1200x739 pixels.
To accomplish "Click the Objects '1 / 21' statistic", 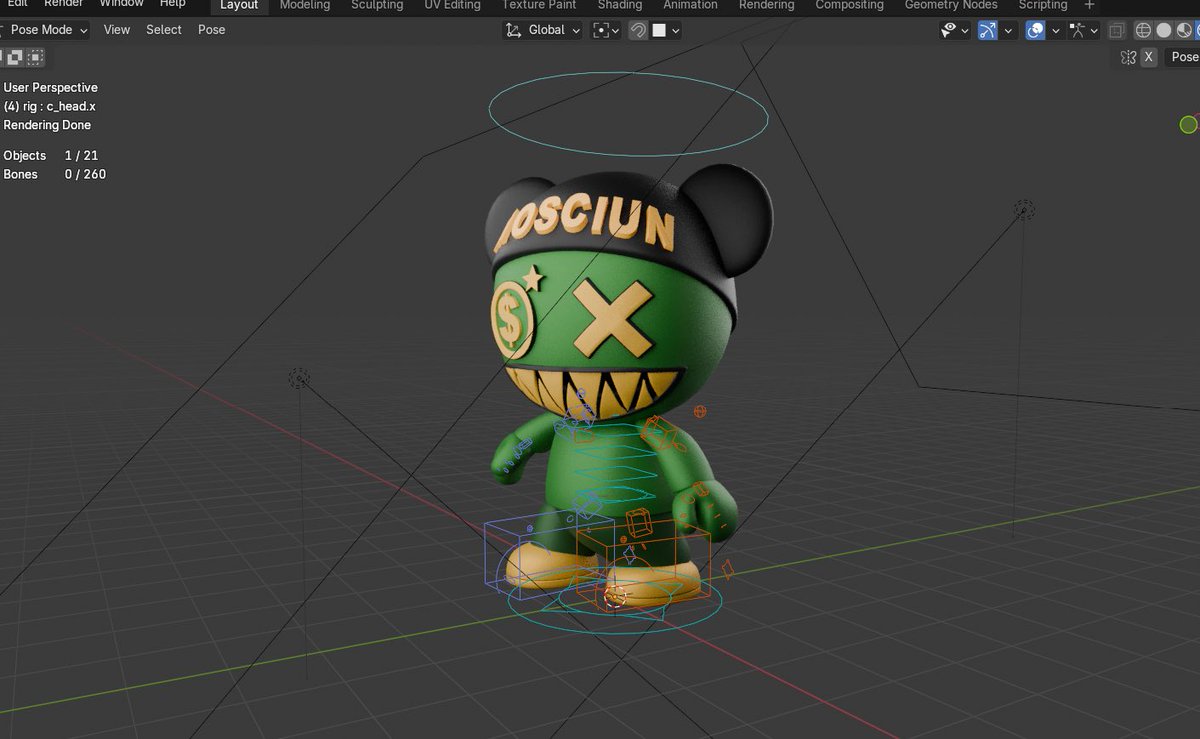I will click(x=81, y=155).
